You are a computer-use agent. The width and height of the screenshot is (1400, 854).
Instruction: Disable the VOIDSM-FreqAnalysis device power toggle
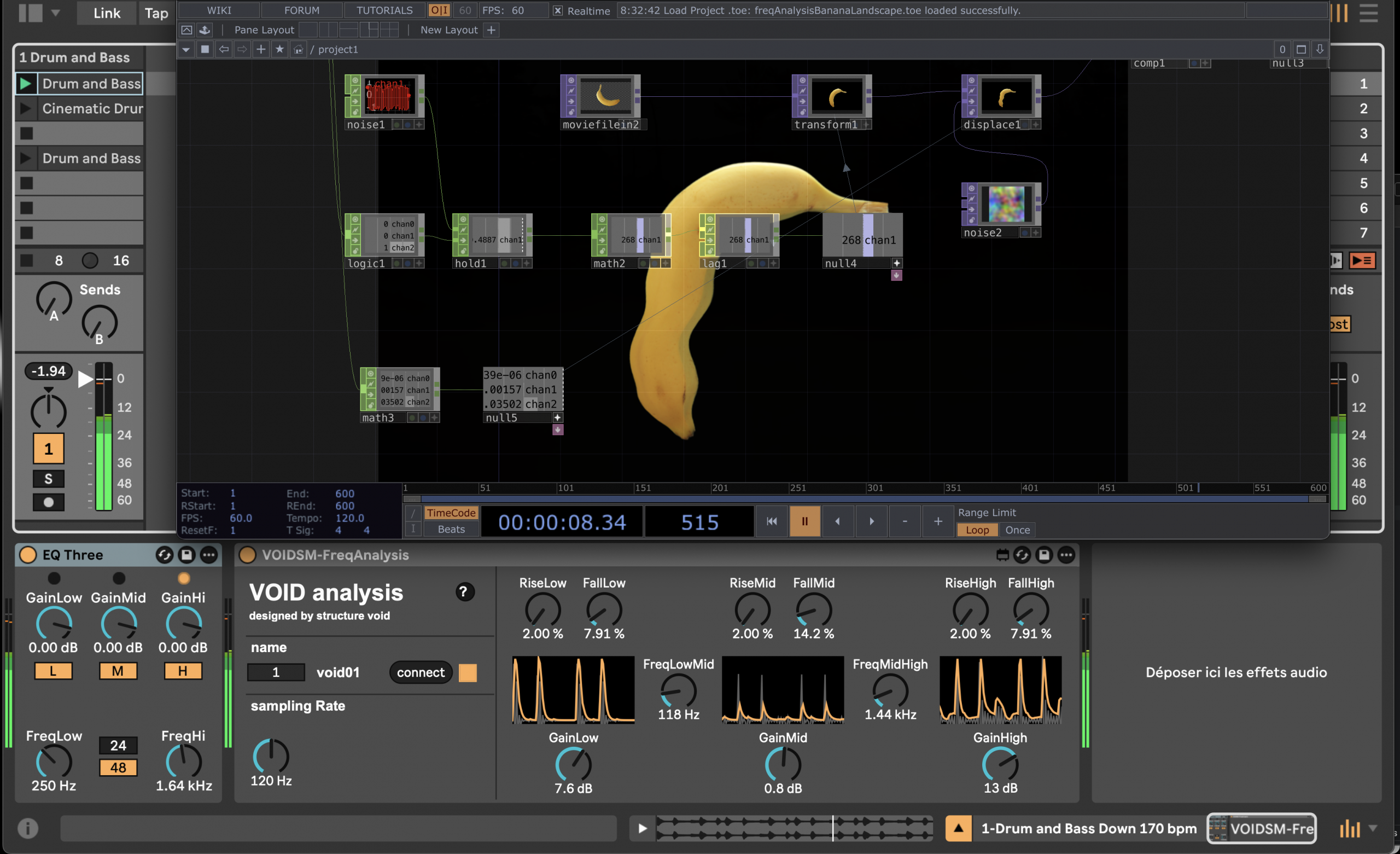(247, 554)
